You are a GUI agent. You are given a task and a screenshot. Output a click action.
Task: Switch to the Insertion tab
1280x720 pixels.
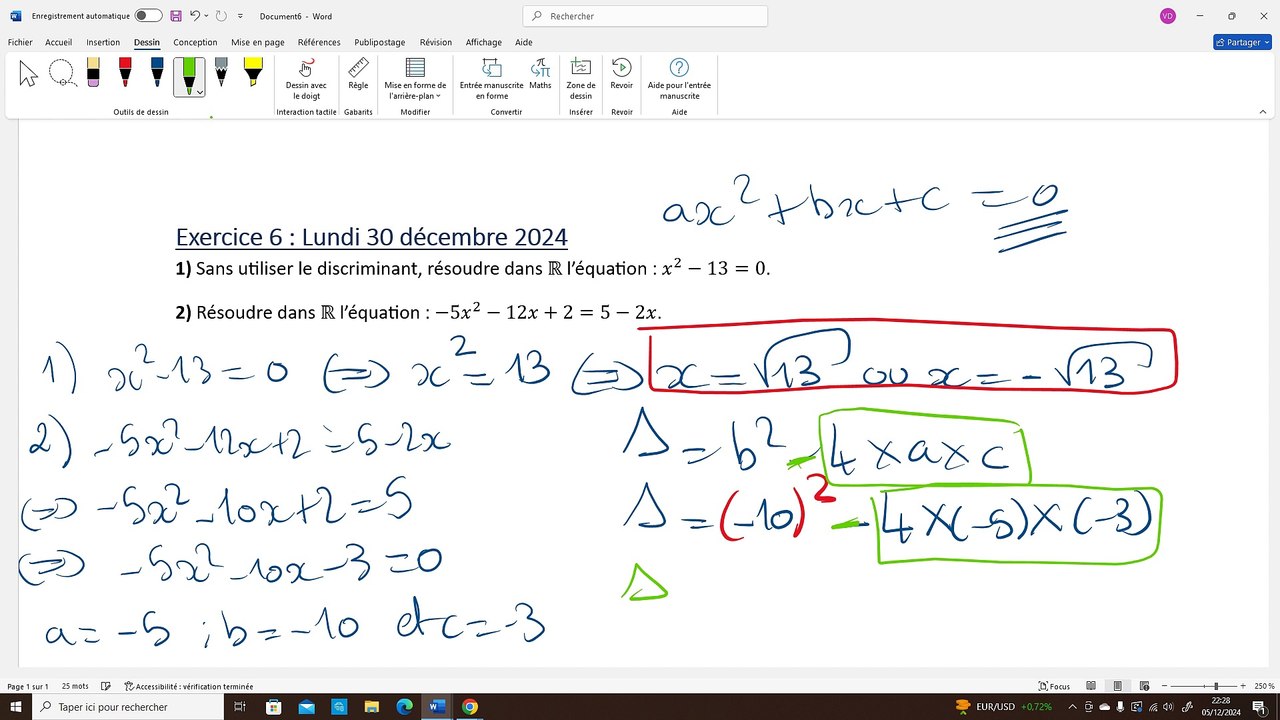point(103,42)
